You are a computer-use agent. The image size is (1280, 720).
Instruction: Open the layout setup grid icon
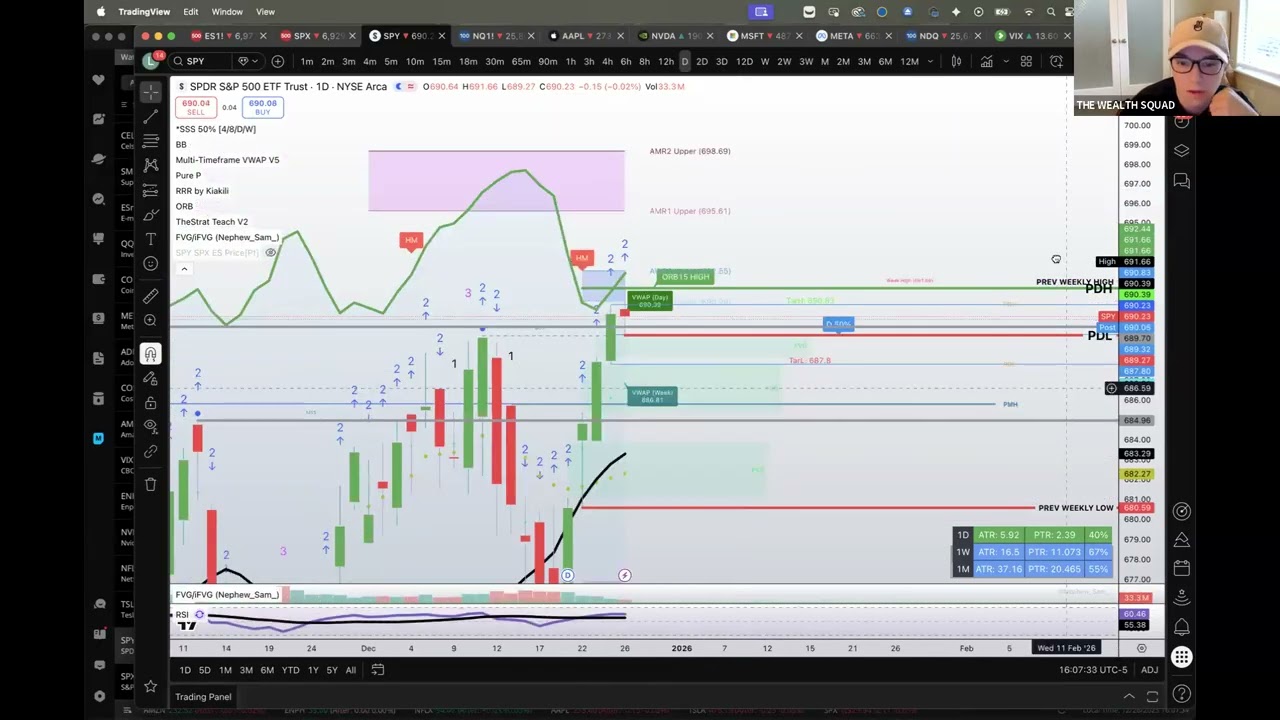click(1026, 61)
